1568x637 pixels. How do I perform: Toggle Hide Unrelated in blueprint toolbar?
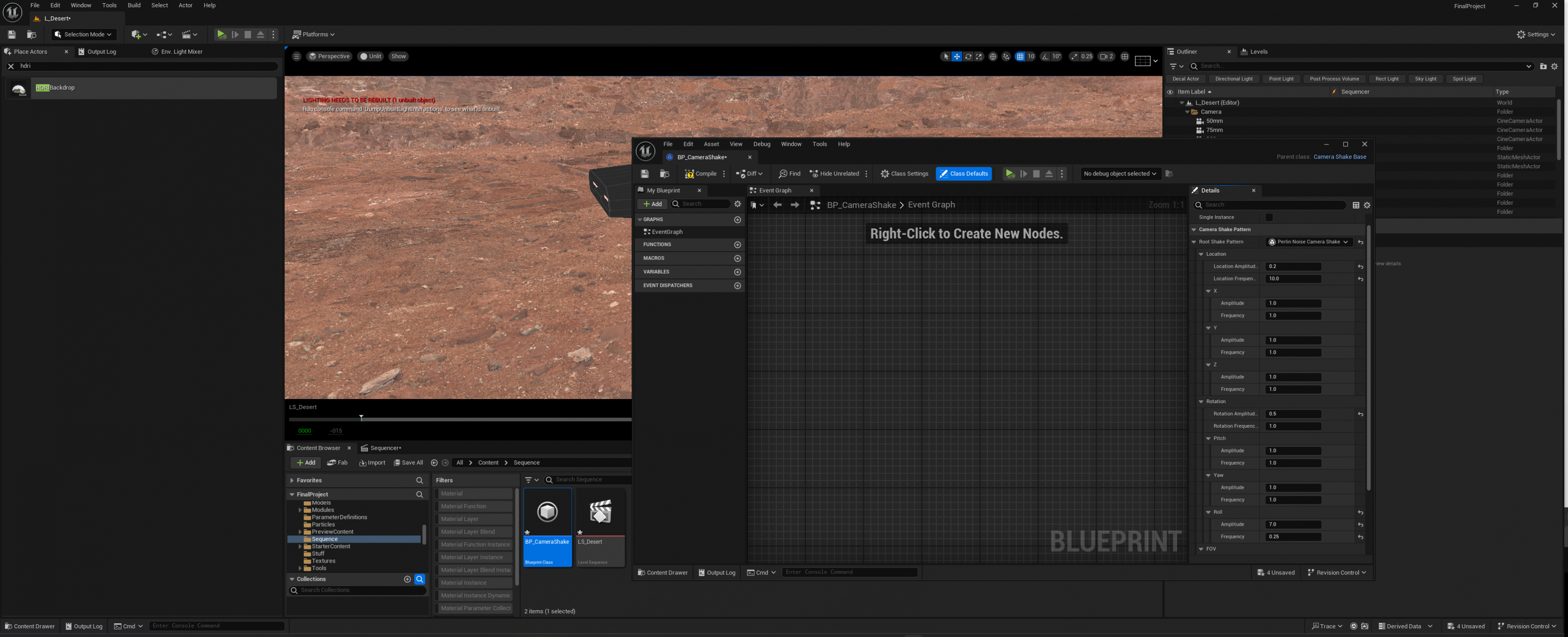click(834, 174)
